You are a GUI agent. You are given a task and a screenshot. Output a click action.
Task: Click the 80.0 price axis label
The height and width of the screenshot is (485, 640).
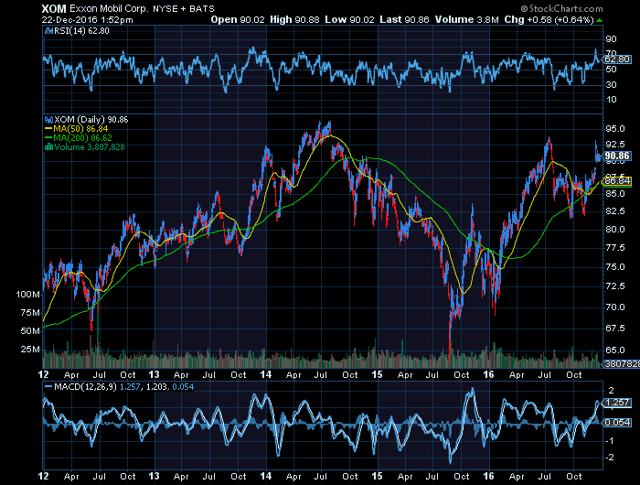615,229
